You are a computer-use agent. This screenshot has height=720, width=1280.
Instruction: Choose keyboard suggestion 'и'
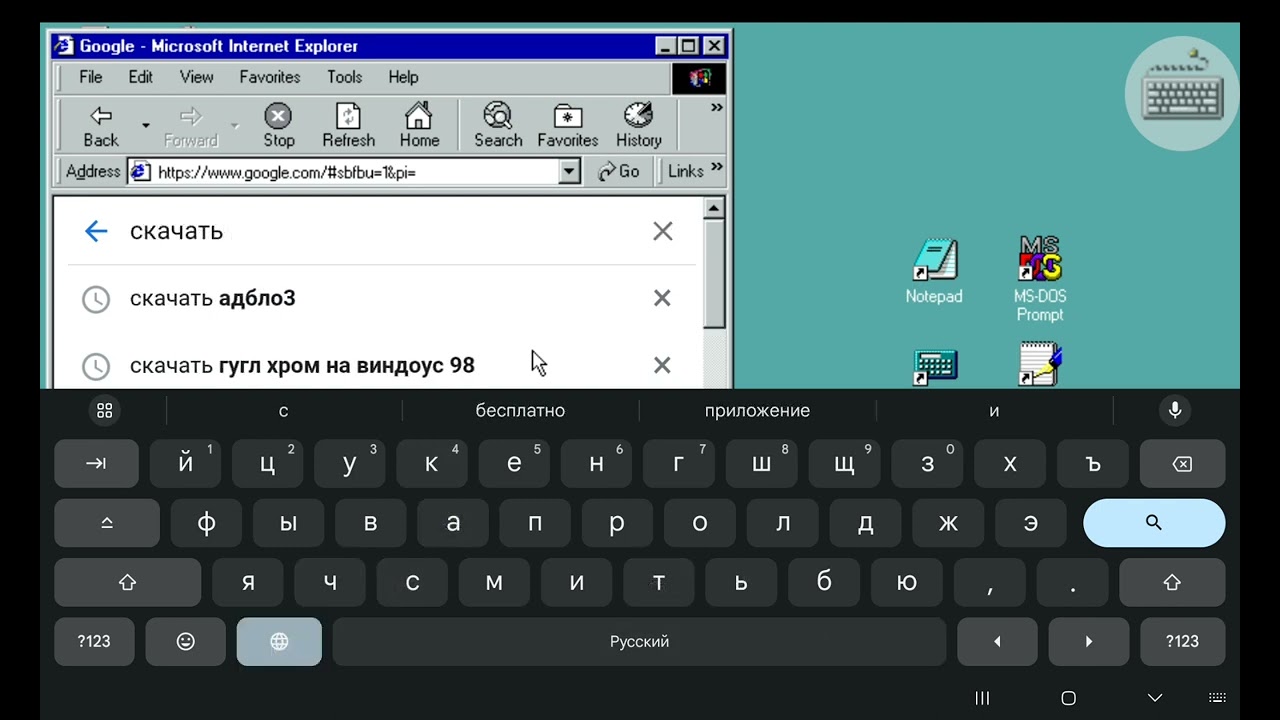pyautogui.click(x=994, y=410)
